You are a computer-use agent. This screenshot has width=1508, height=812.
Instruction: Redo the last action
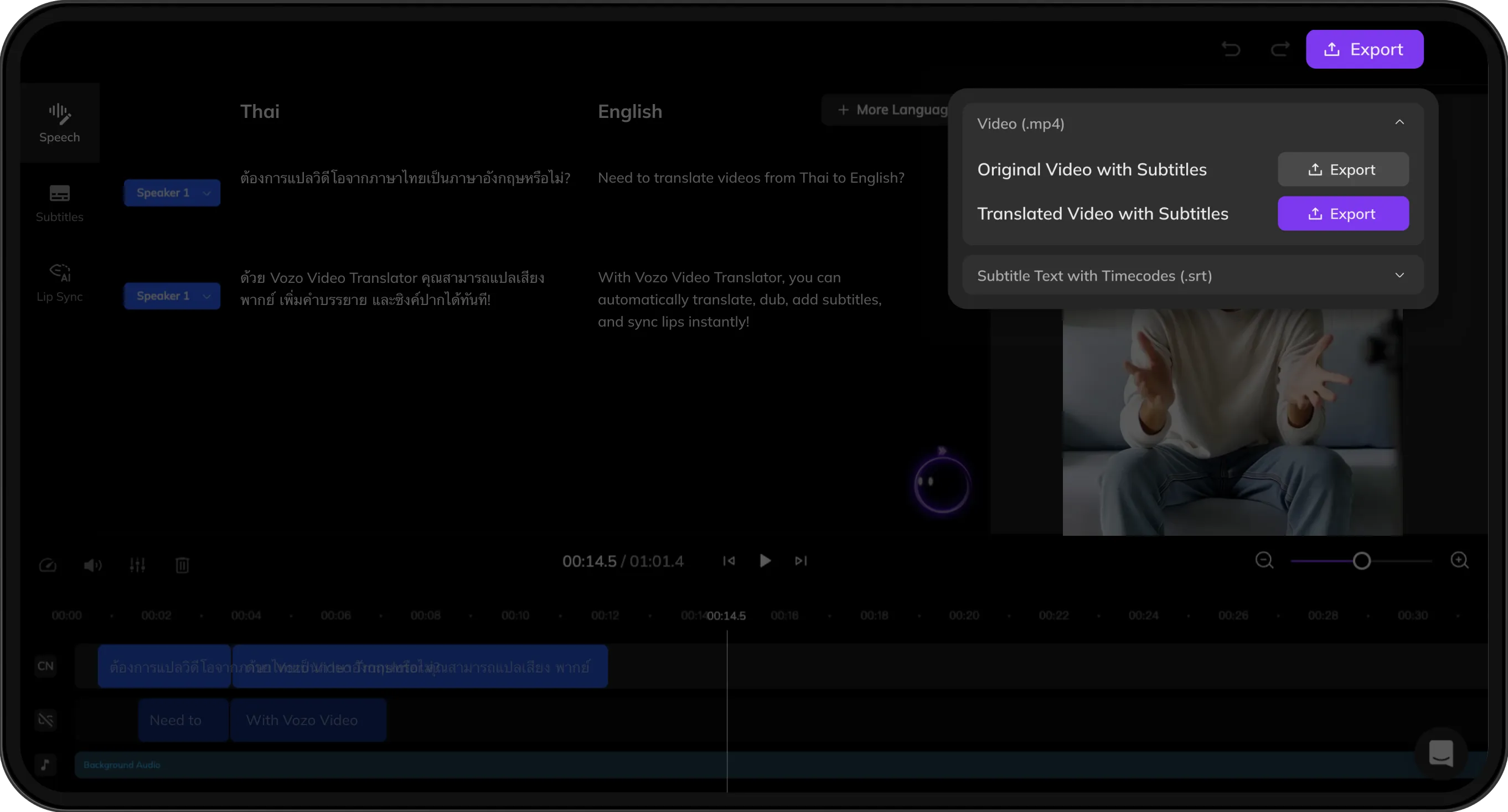[x=1280, y=49]
